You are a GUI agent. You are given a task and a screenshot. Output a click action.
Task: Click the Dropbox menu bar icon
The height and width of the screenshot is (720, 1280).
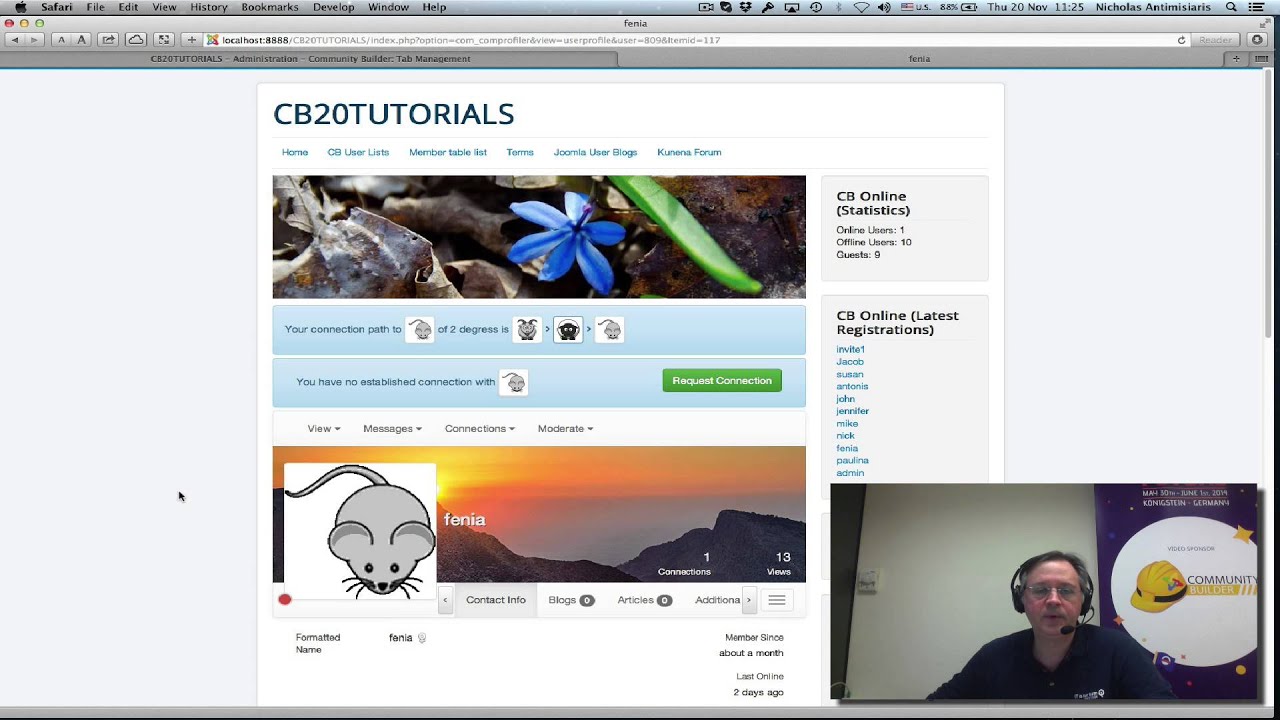click(x=746, y=7)
